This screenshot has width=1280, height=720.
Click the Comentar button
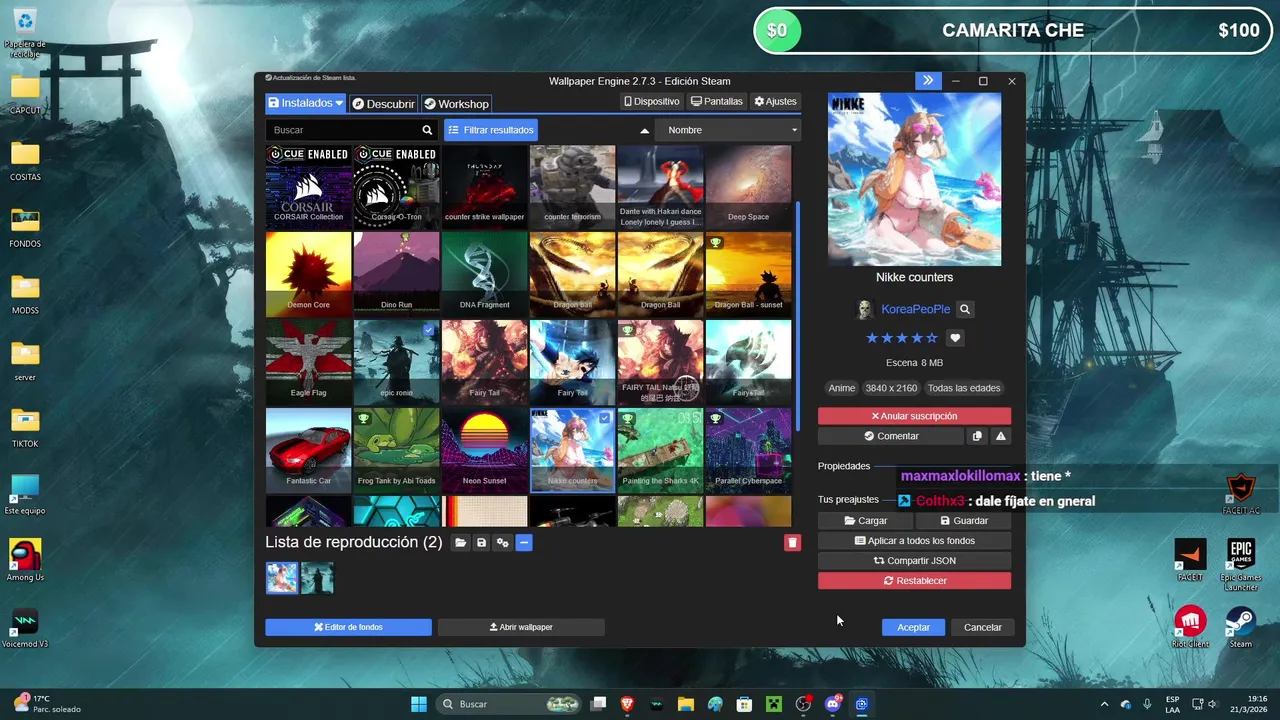coord(891,436)
